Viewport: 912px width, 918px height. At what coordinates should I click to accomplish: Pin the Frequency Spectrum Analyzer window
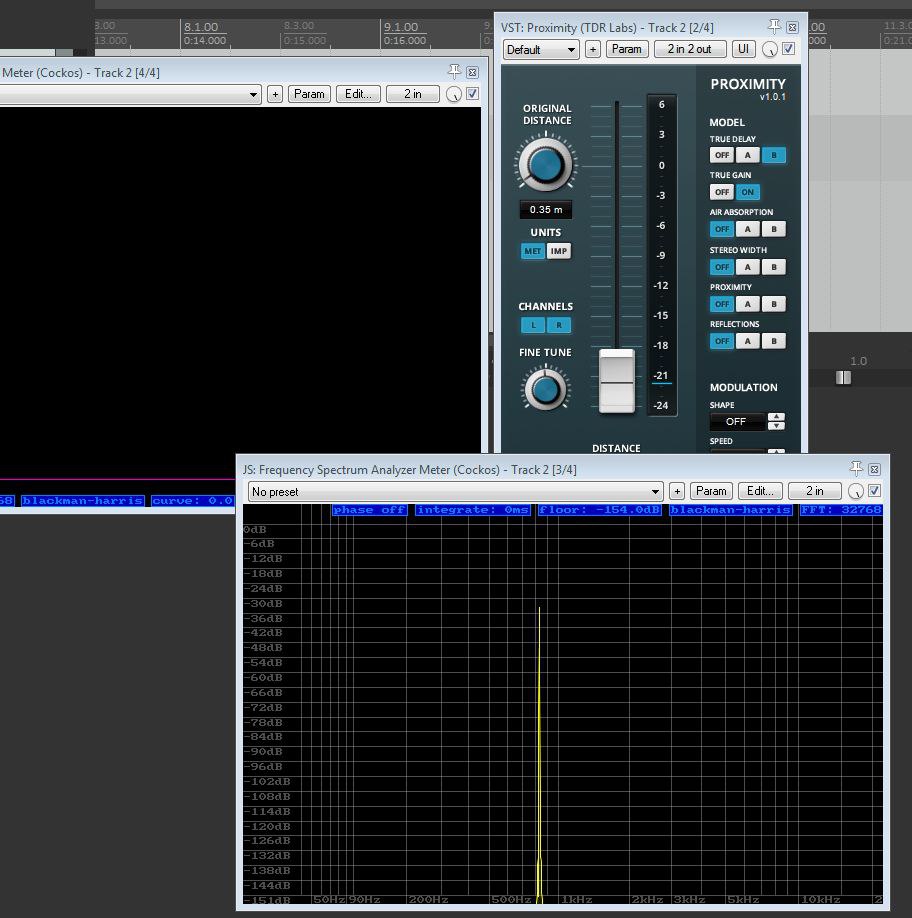(x=856, y=468)
